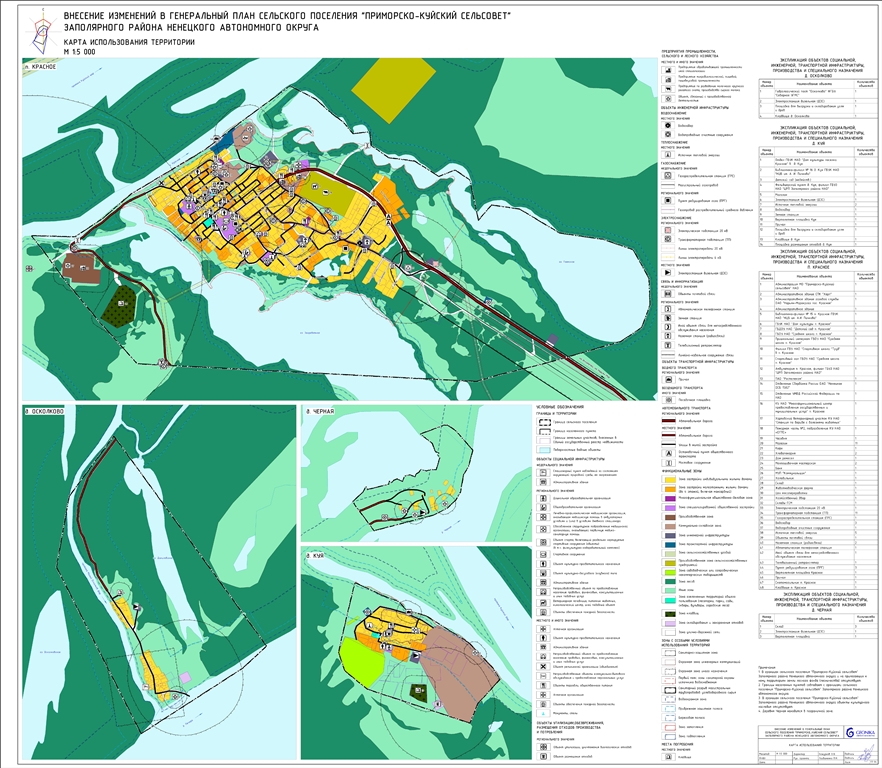This screenshot has height=768, width=882.
Task: Select the dark brown Производственная зона swatch
Action: (x=668, y=517)
